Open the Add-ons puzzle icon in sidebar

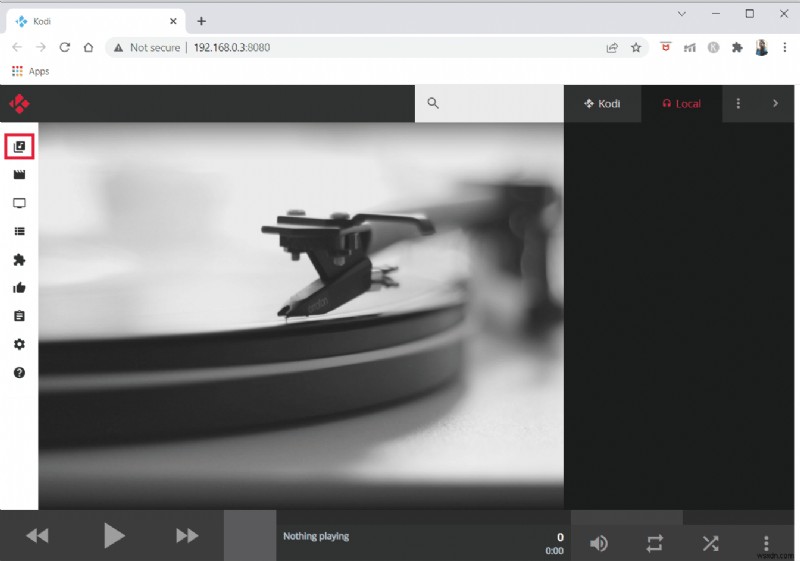pyautogui.click(x=19, y=260)
